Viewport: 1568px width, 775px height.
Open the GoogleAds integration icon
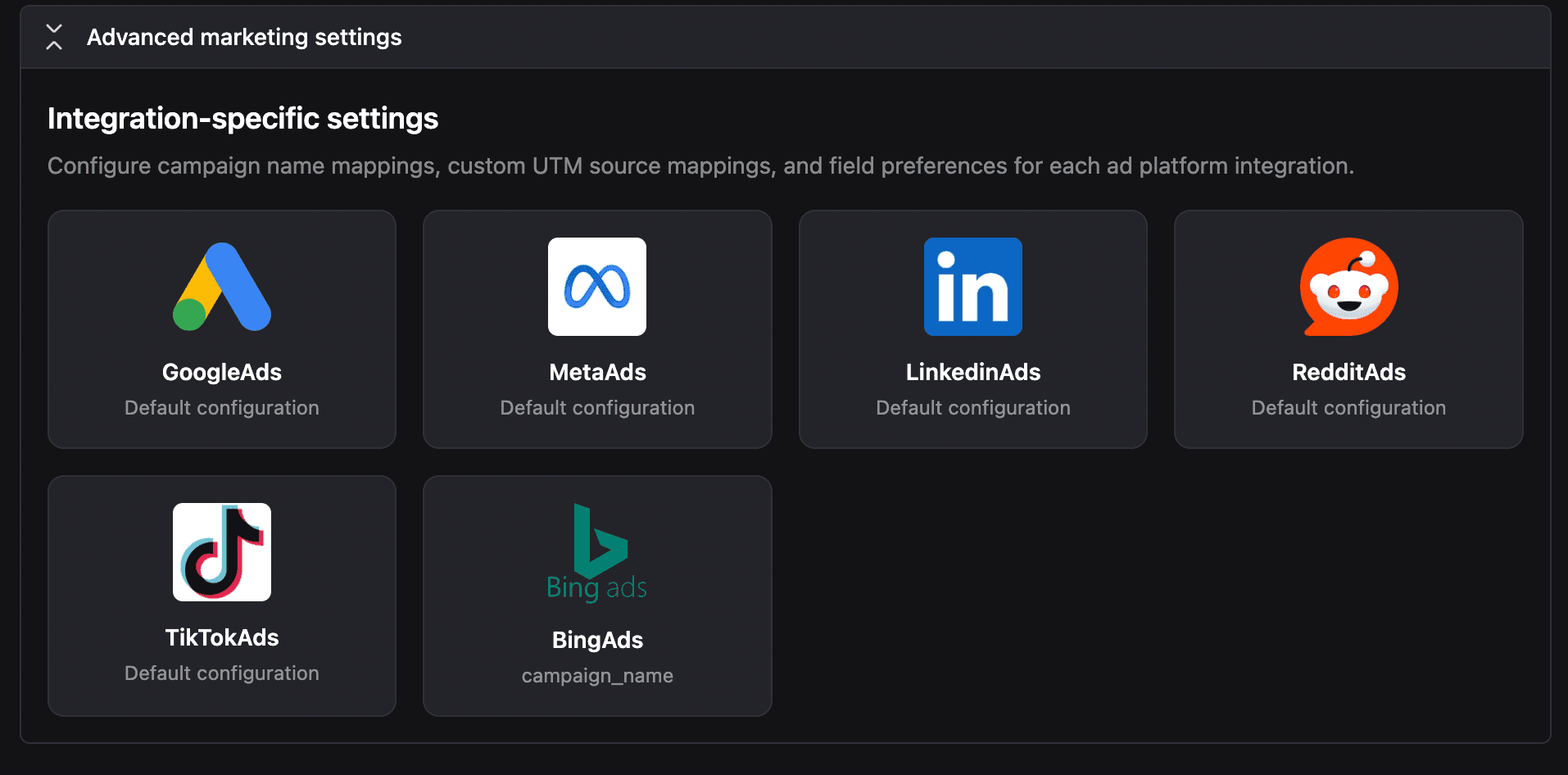point(221,287)
